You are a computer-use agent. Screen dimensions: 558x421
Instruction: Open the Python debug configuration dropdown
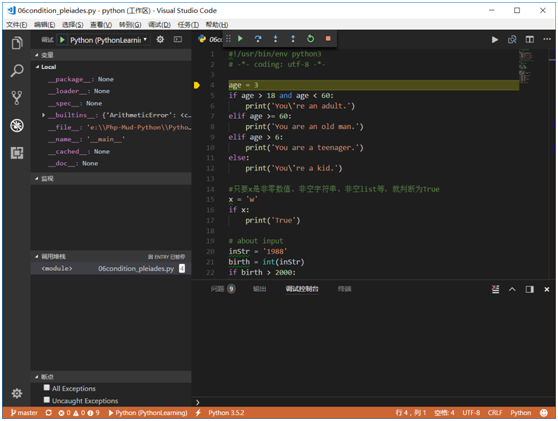pyautogui.click(x=109, y=40)
